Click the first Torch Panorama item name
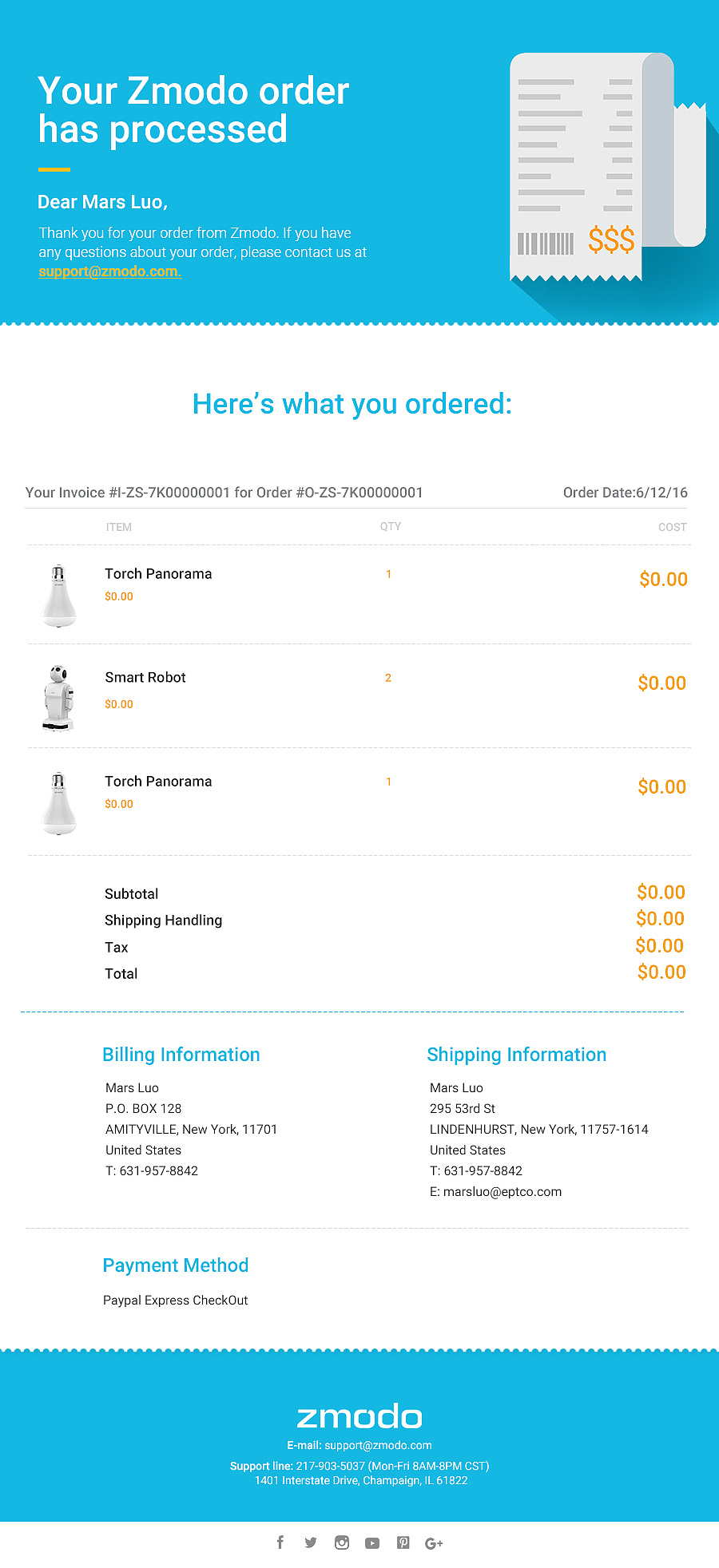The image size is (719, 1568). pos(158,574)
